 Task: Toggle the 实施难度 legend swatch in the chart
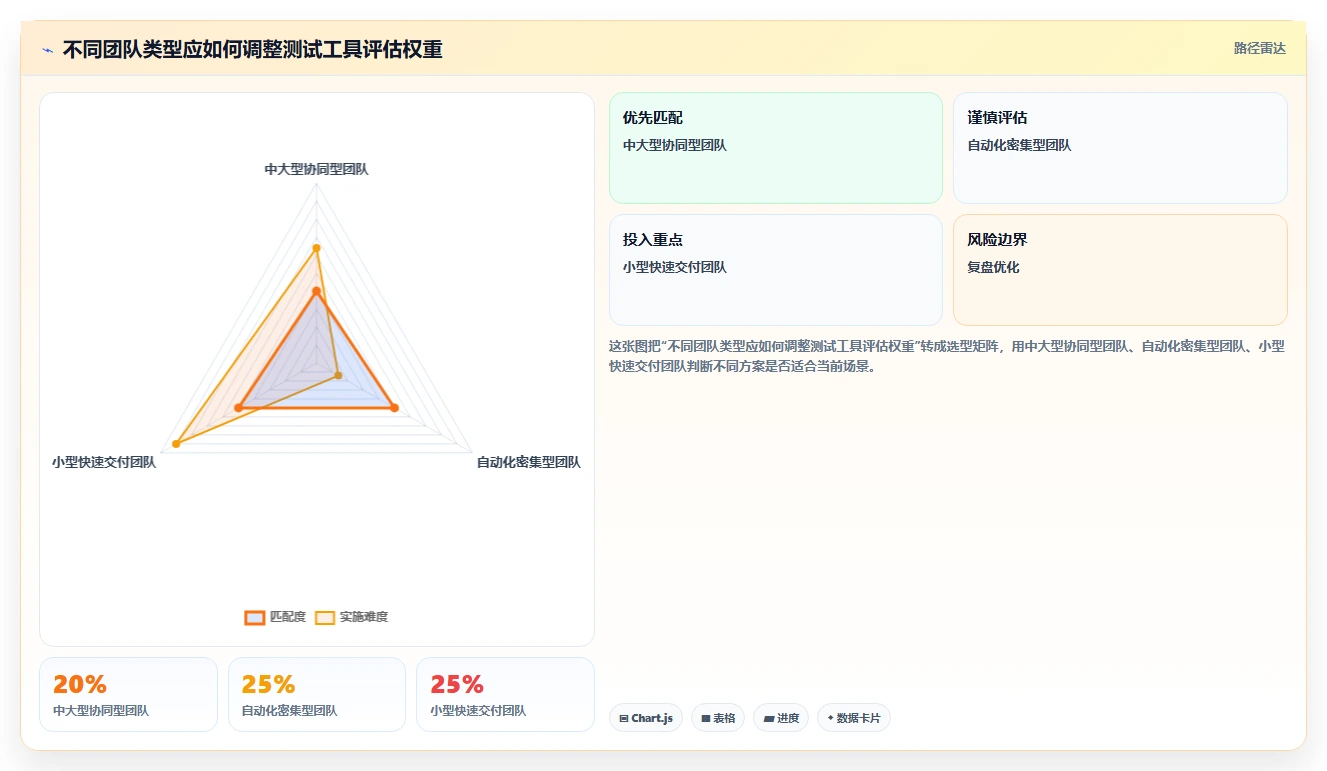tap(325, 617)
